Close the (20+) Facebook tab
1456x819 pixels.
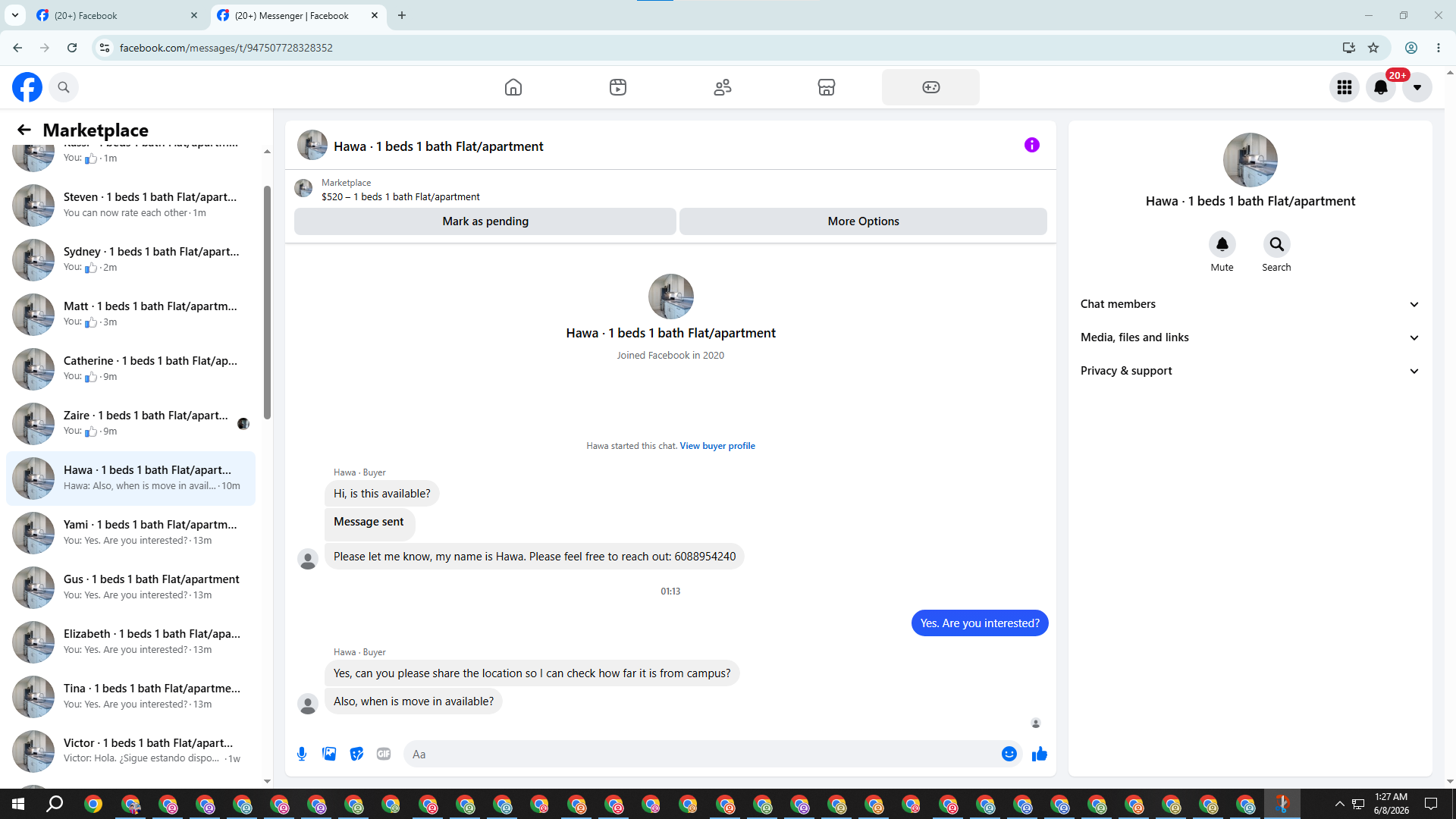(194, 15)
